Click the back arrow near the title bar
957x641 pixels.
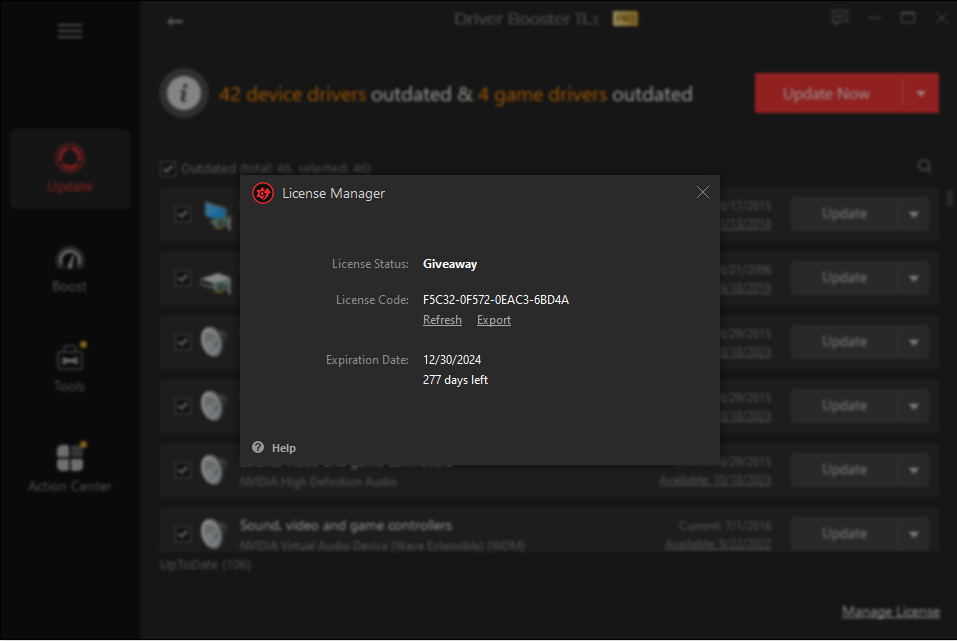tap(174, 19)
